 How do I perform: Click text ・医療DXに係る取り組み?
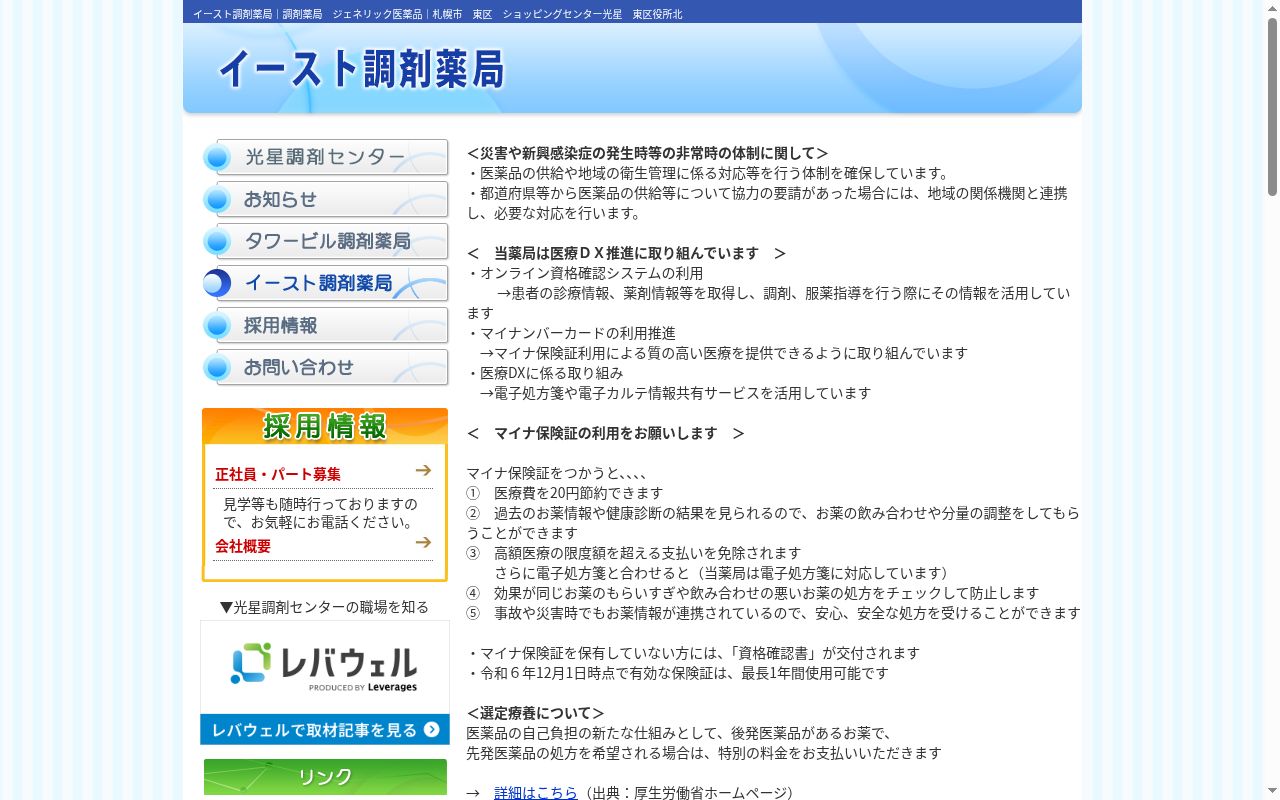tap(545, 373)
